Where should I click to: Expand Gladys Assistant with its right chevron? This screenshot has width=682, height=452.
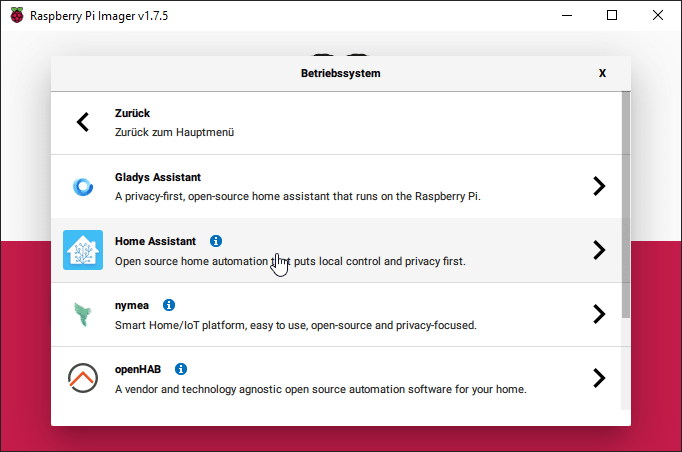598,186
